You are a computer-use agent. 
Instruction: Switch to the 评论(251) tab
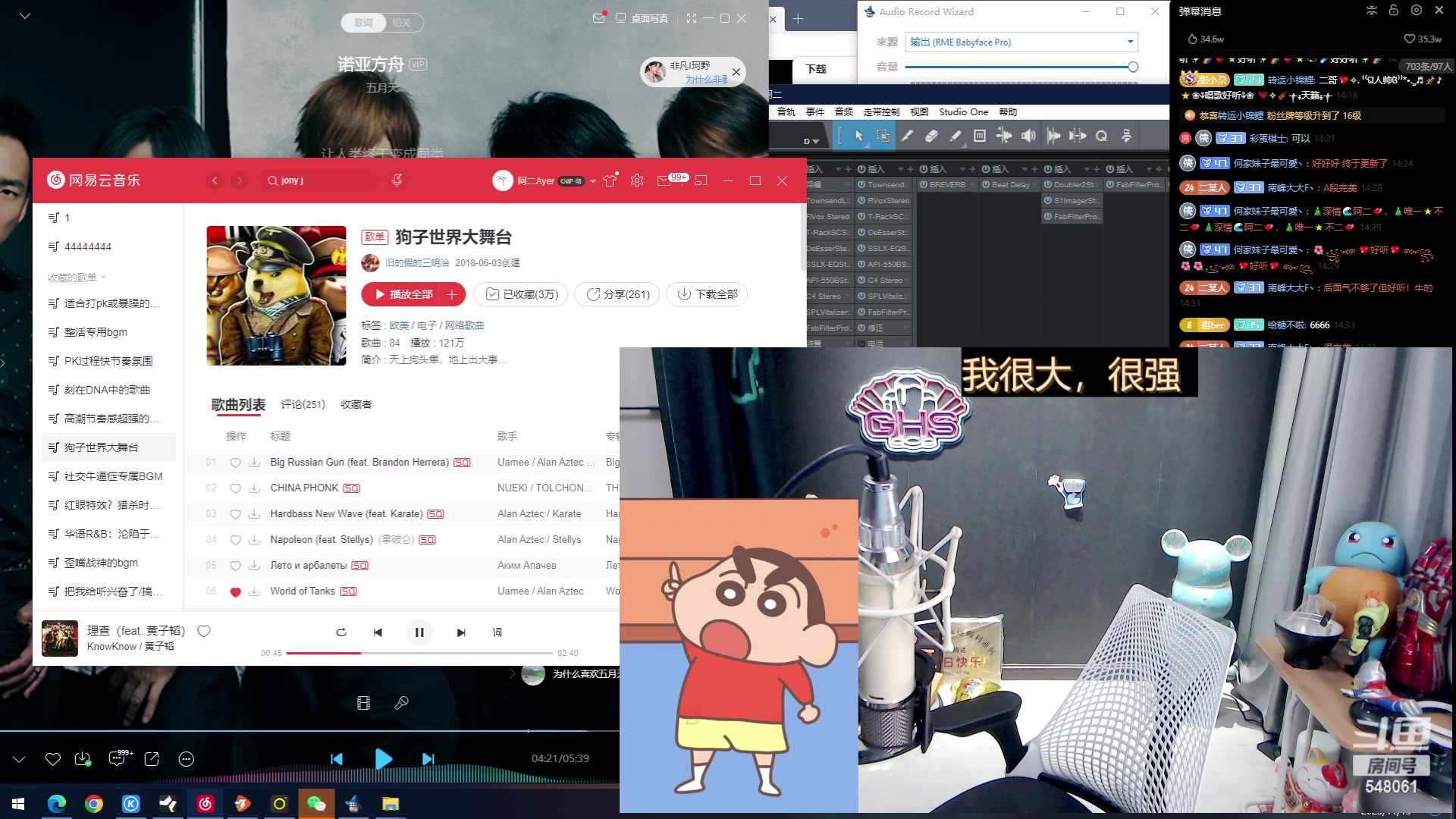[303, 405]
